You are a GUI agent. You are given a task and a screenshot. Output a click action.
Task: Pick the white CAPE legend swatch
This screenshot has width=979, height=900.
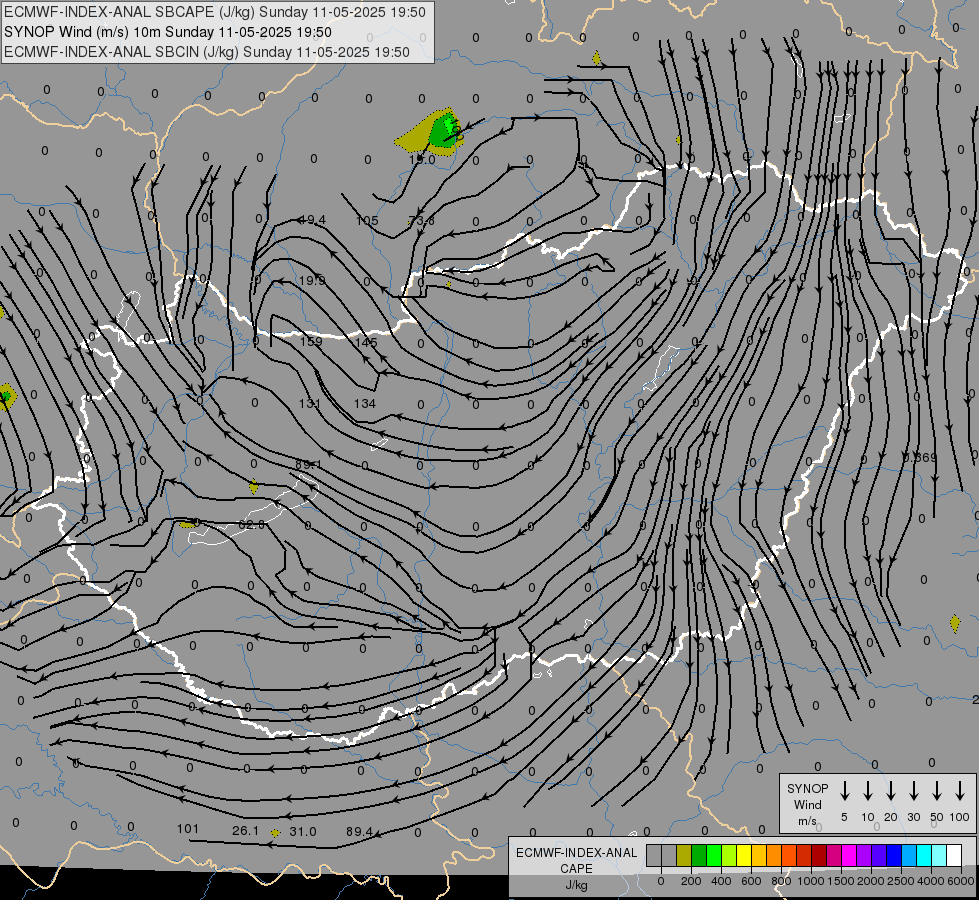click(x=953, y=856)
